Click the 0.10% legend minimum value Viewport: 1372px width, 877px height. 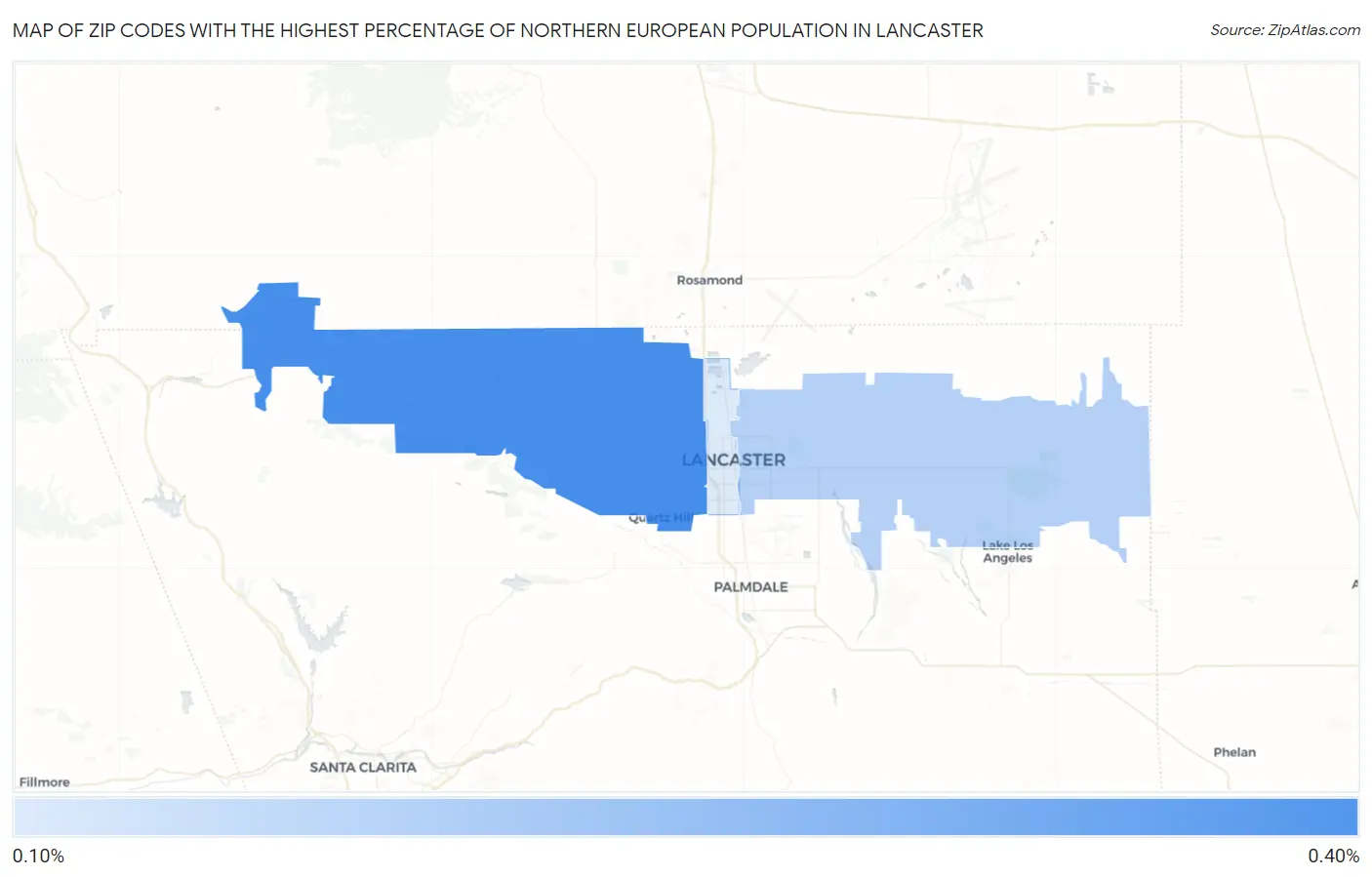tap(38, 857)
